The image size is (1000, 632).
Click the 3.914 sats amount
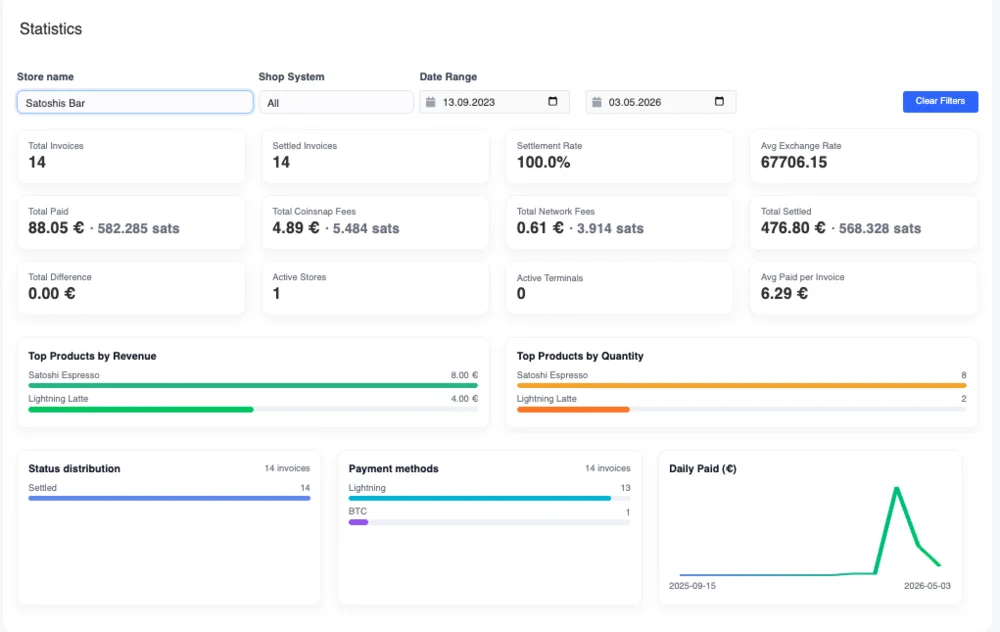click(610, 228)
